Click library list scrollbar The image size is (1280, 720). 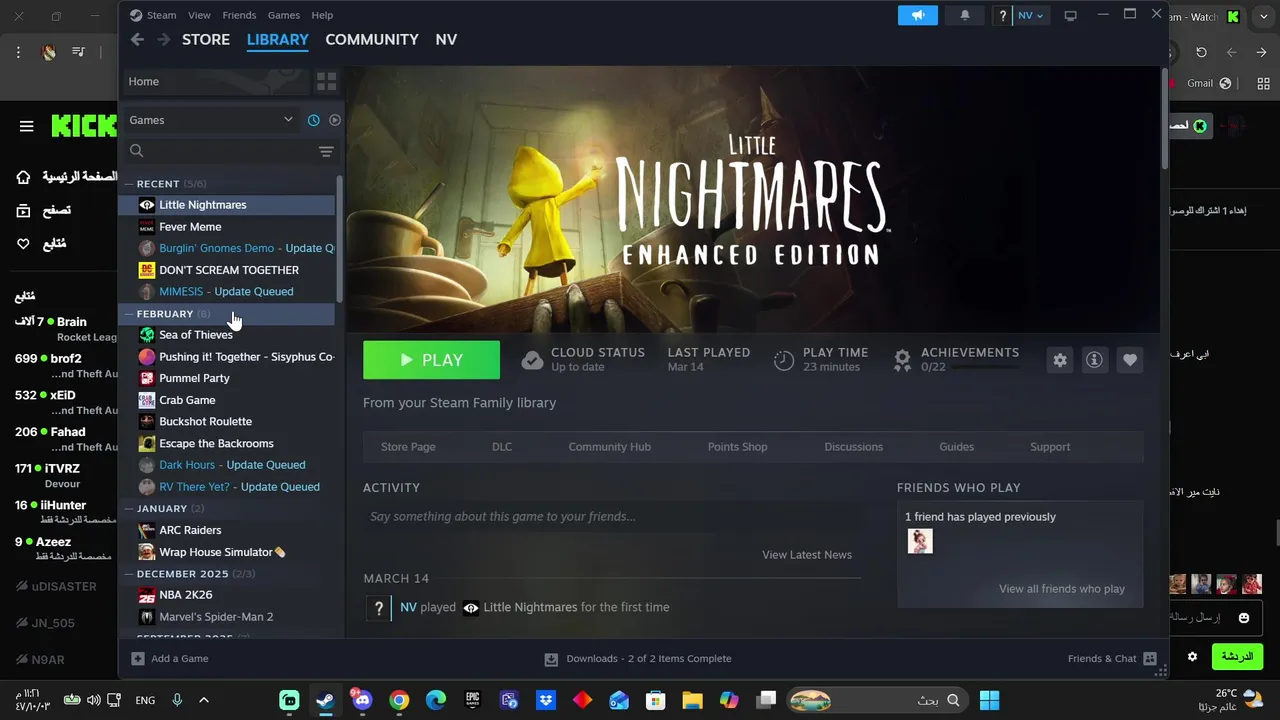coord(340,239)
